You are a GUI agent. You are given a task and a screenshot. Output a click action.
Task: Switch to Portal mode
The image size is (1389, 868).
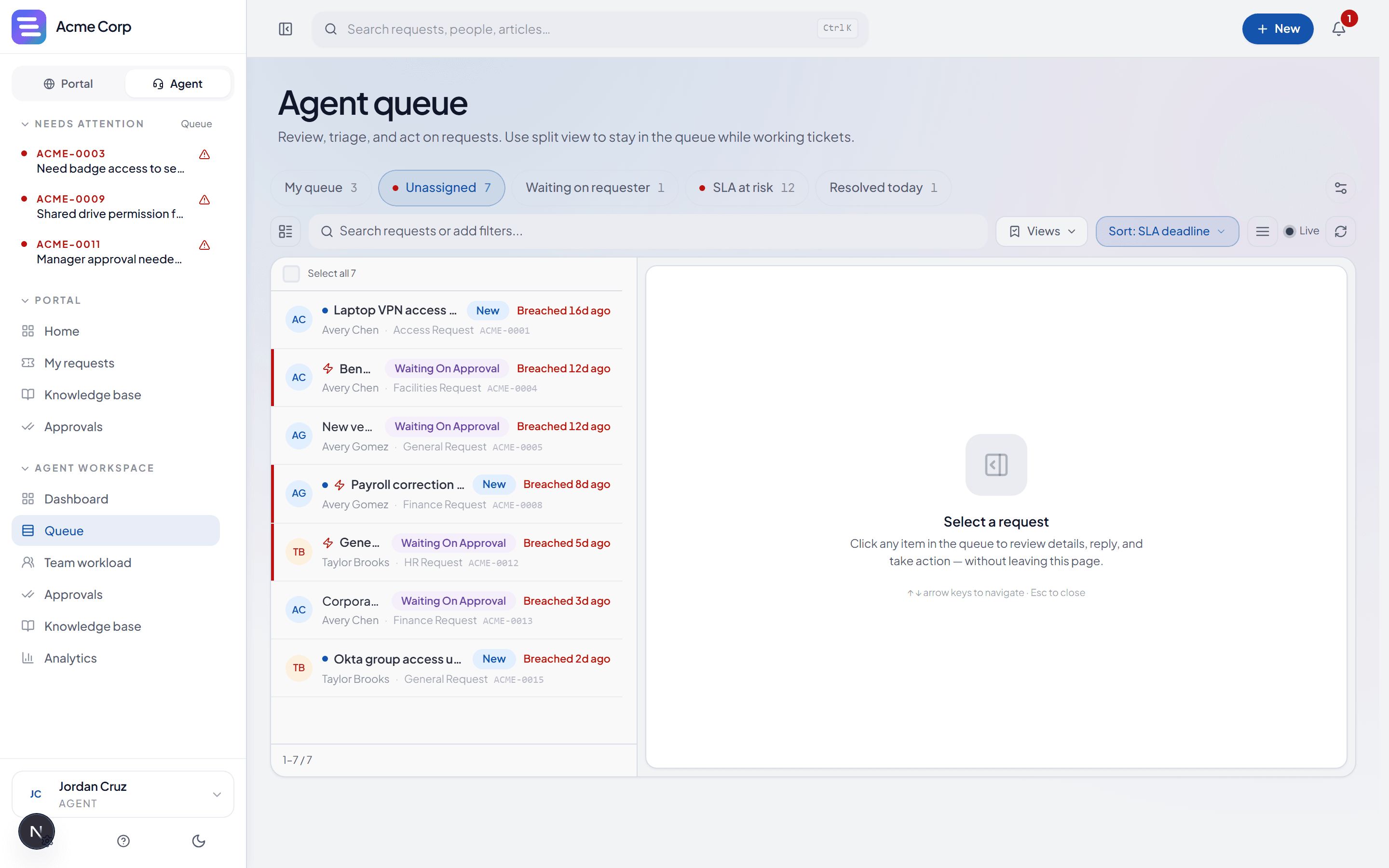coord(68,84)
